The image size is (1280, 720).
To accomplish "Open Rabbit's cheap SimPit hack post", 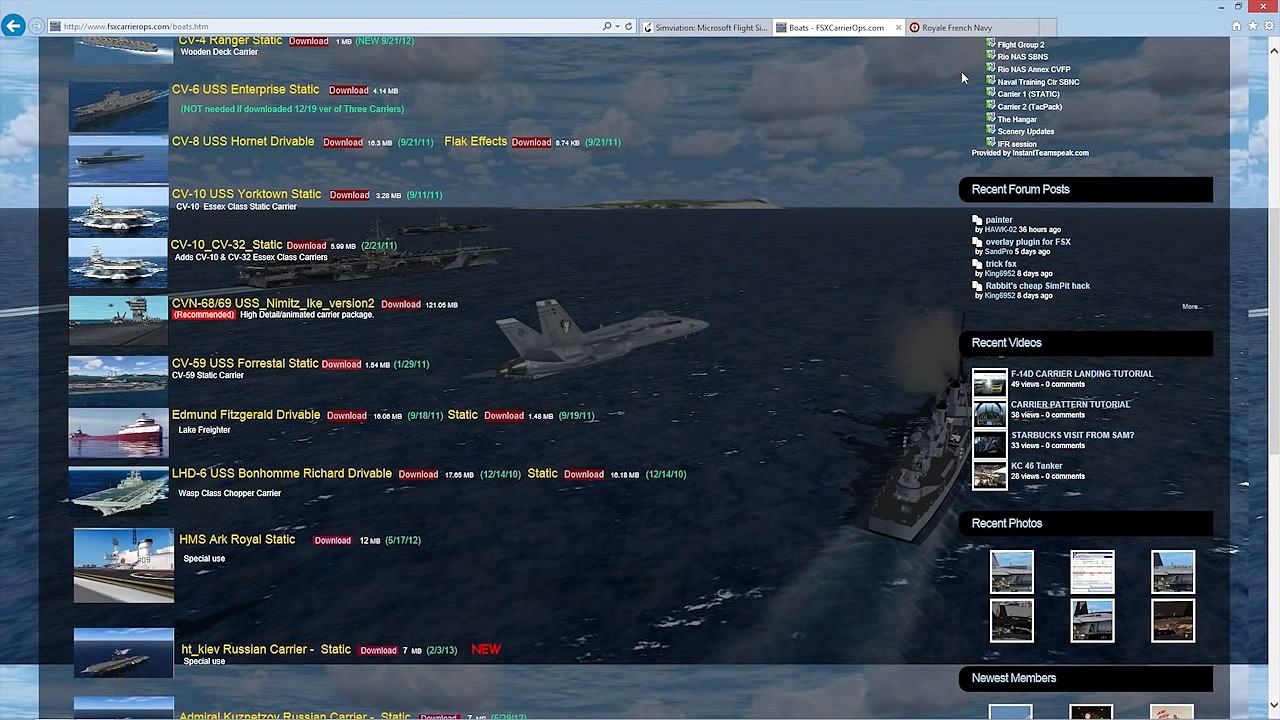I will 1038,286.
